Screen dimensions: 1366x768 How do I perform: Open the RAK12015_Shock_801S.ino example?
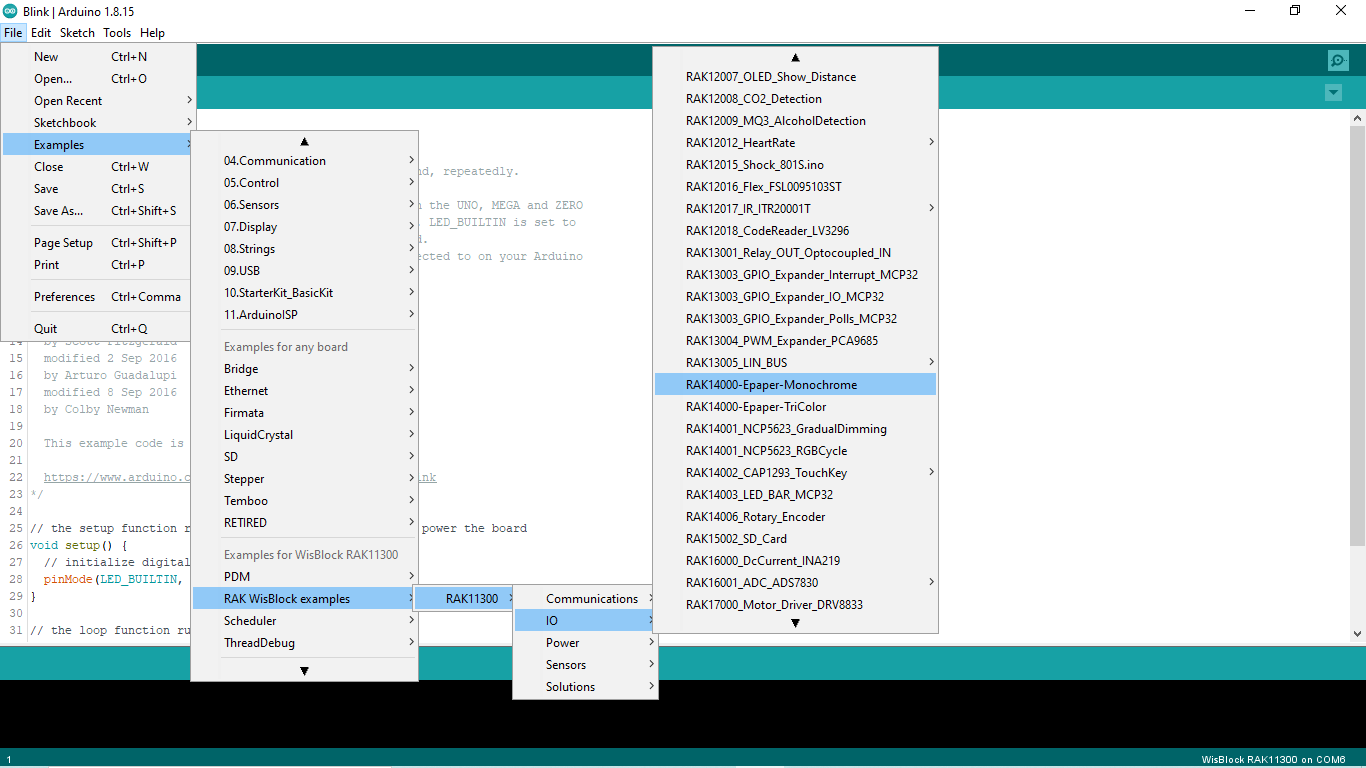[x=795, y=165]
